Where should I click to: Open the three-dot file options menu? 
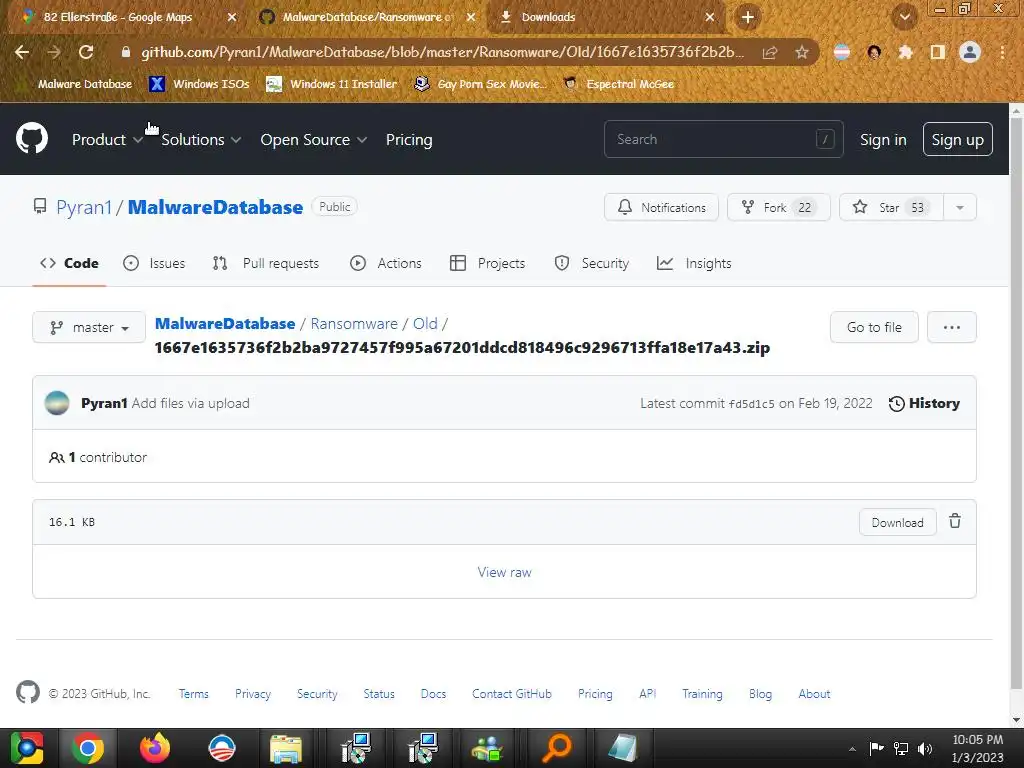click(952, 327)
